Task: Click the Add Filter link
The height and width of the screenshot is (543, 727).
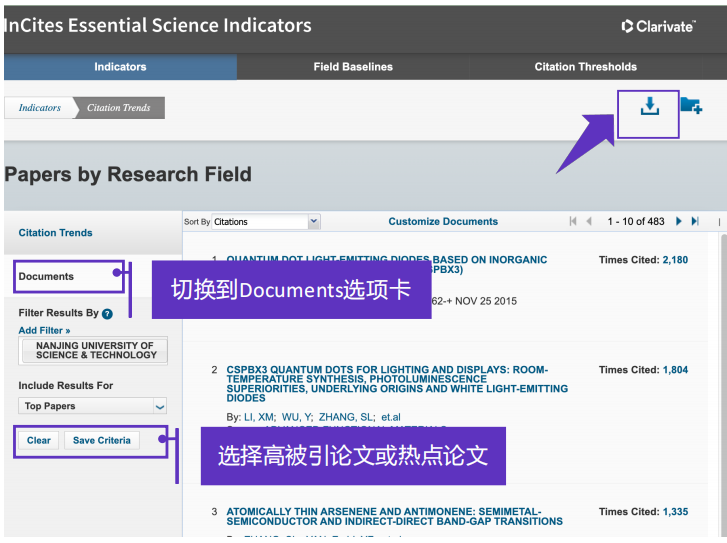Action: (x=44, y=330)
